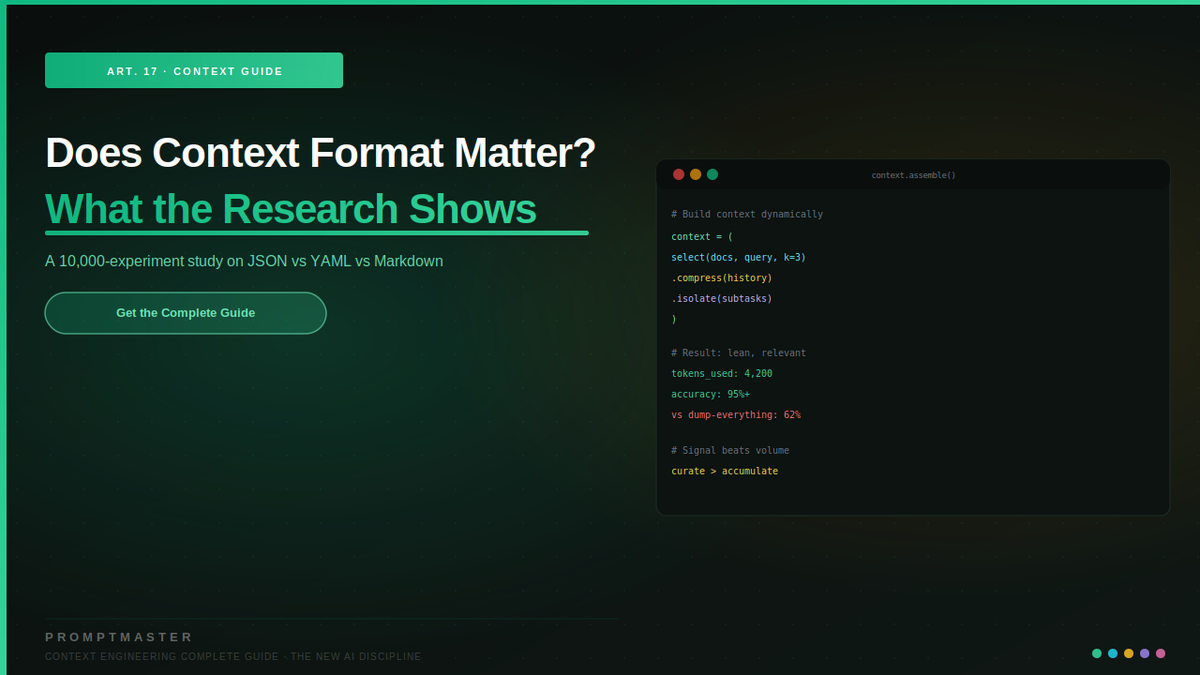Click the comment line Build context dynamically
1200x675 pixels.
coord(747,214)
